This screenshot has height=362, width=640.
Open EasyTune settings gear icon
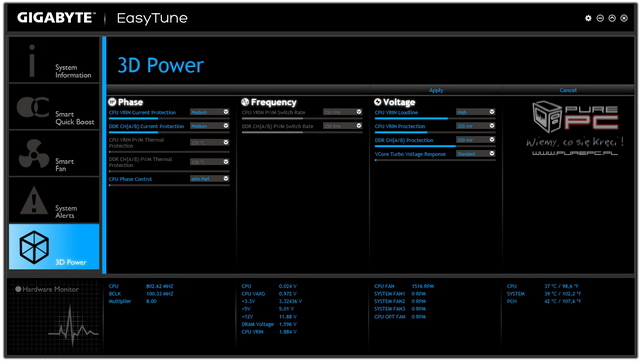click(x=588, y=18)
